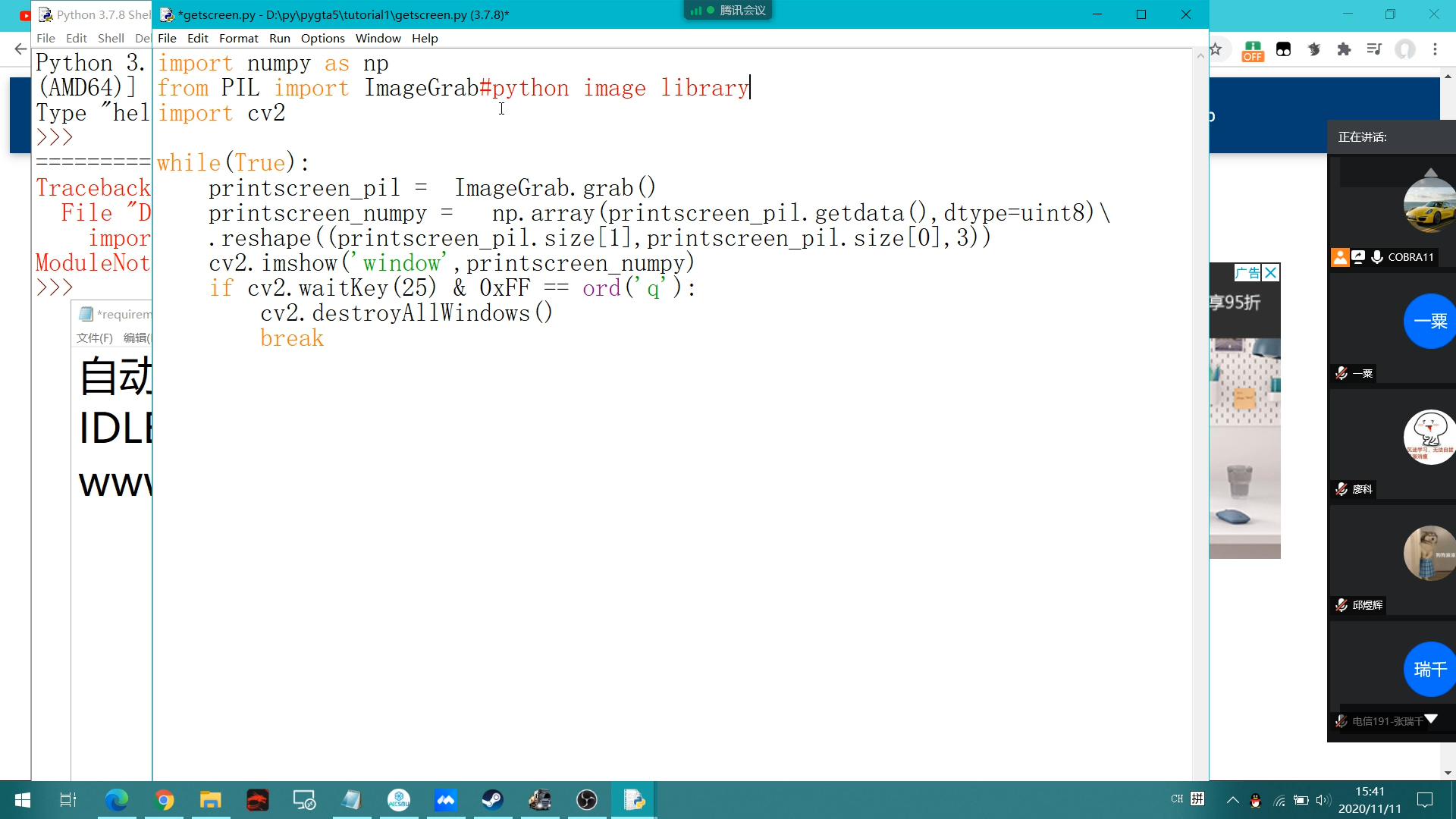1456x819 pixels.
Task: Close the ad with the X button
Action: [x=1271, y=273]
